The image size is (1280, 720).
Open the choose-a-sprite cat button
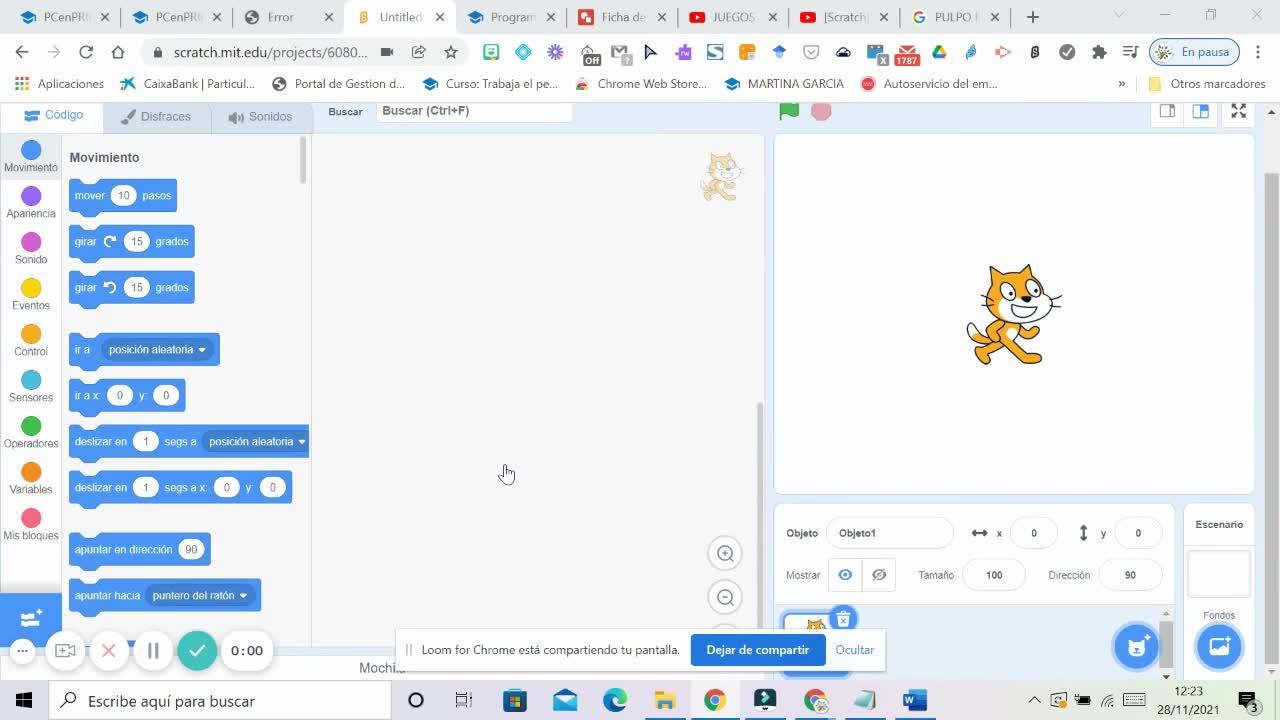1137,646
